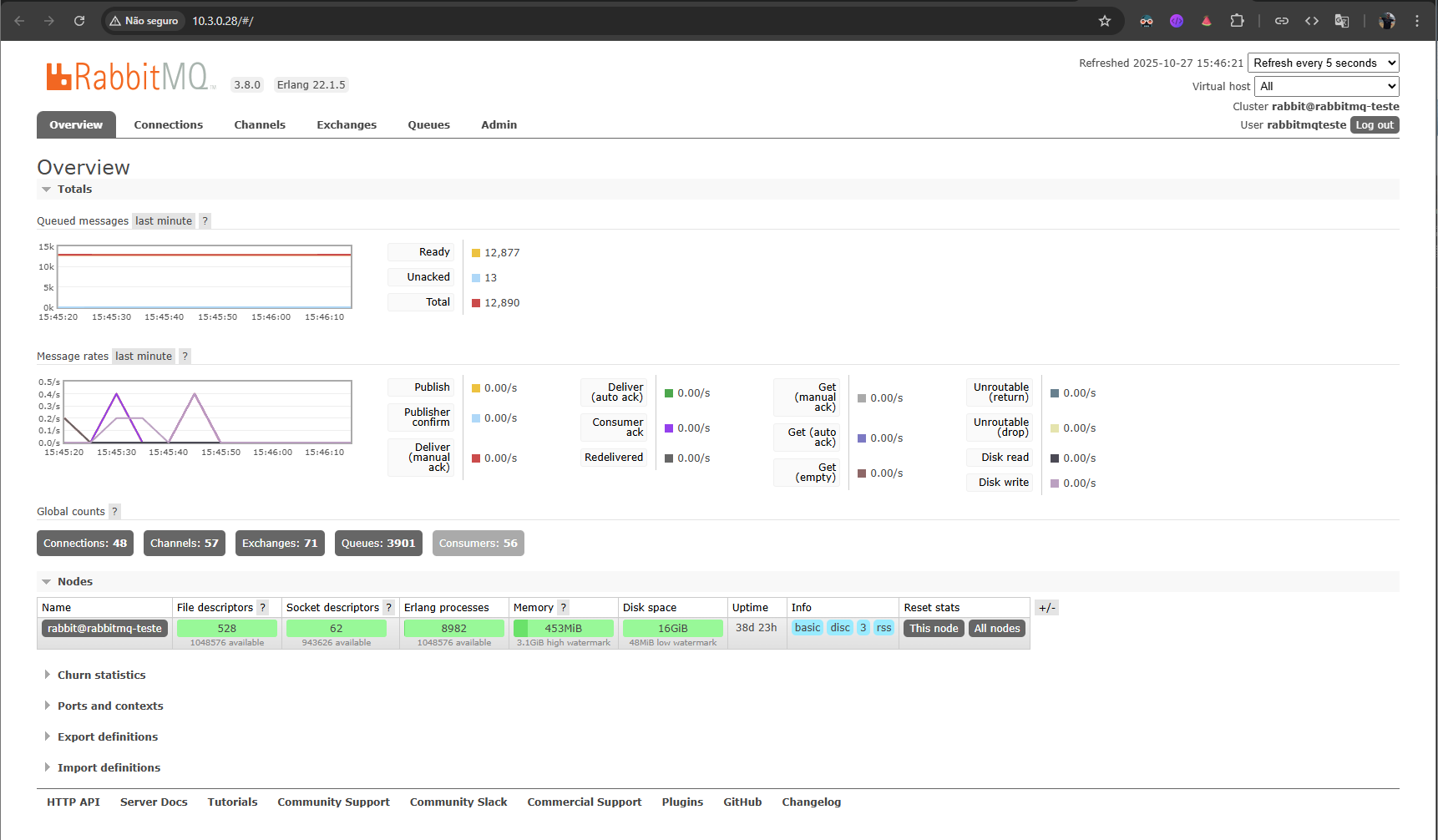Go back with the browser back arrow

[x=19, y=21]
